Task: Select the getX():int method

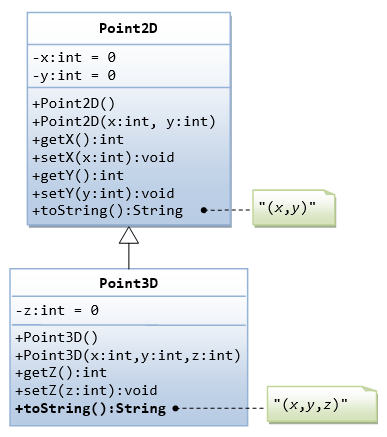Action: 78,140
